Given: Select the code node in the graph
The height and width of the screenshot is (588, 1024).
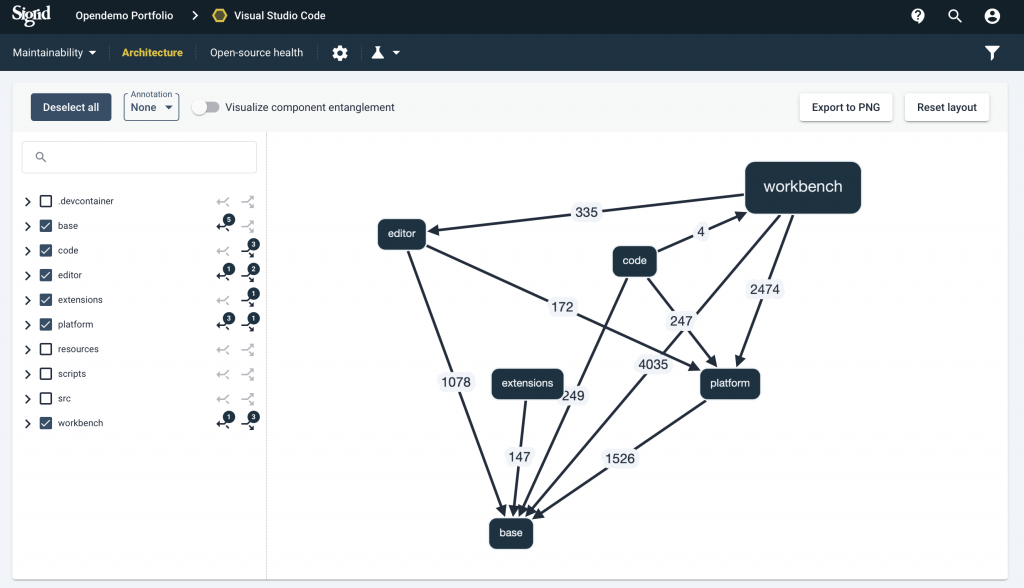Looking at the screenshot, I should pyautogui.click(x=634, y=261).
